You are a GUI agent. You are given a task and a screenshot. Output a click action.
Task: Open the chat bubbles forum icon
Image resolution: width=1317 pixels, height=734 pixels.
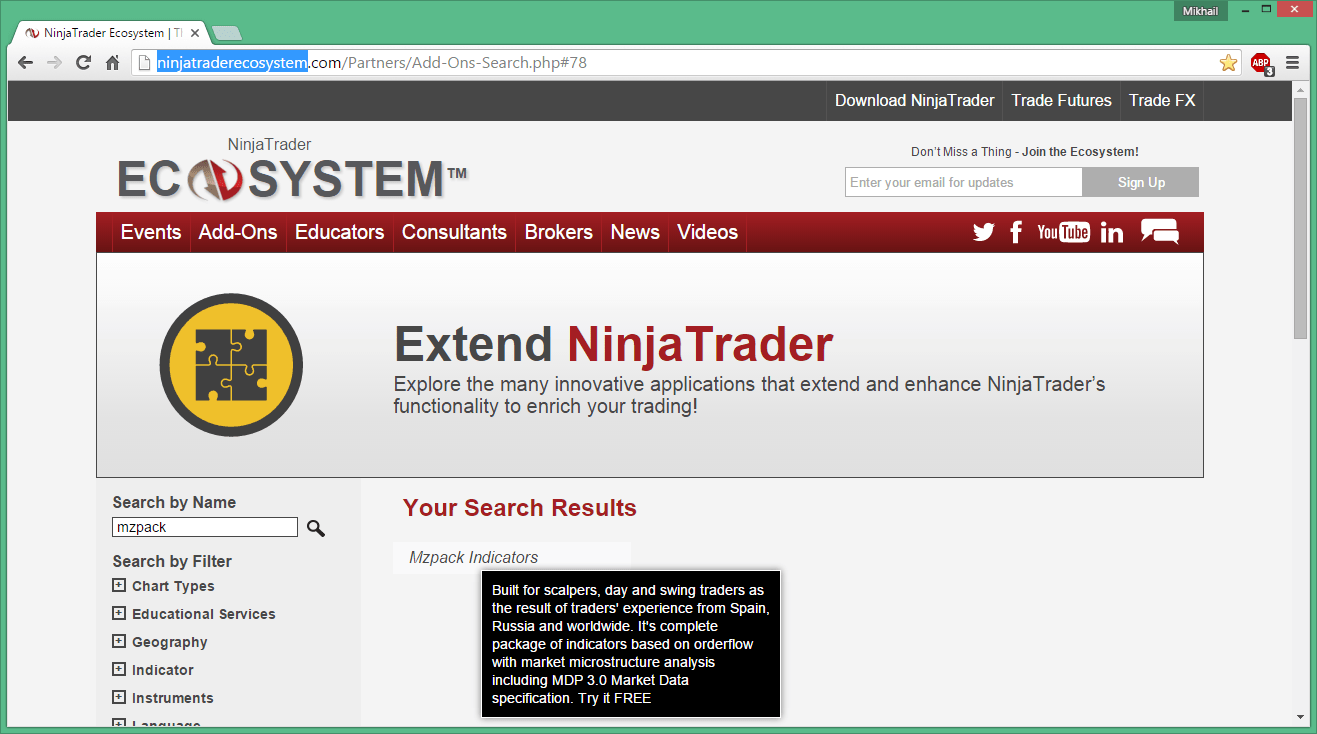coord(1160,231)
